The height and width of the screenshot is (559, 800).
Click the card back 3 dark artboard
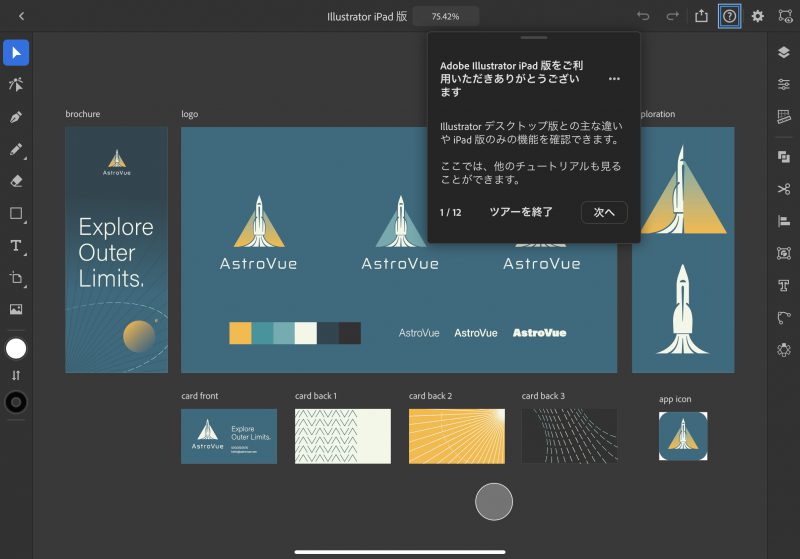(570, 436)
